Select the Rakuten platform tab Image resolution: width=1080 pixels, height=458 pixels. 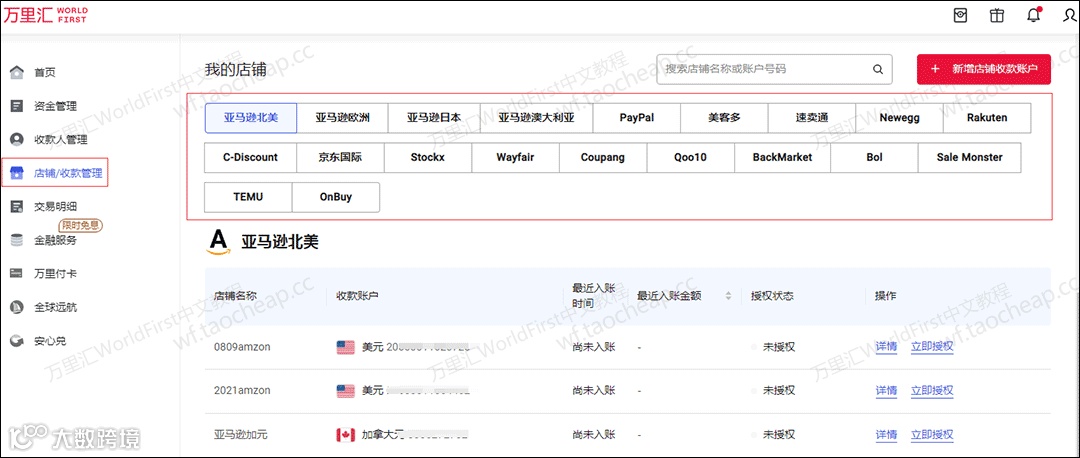(x=987, y=118)
